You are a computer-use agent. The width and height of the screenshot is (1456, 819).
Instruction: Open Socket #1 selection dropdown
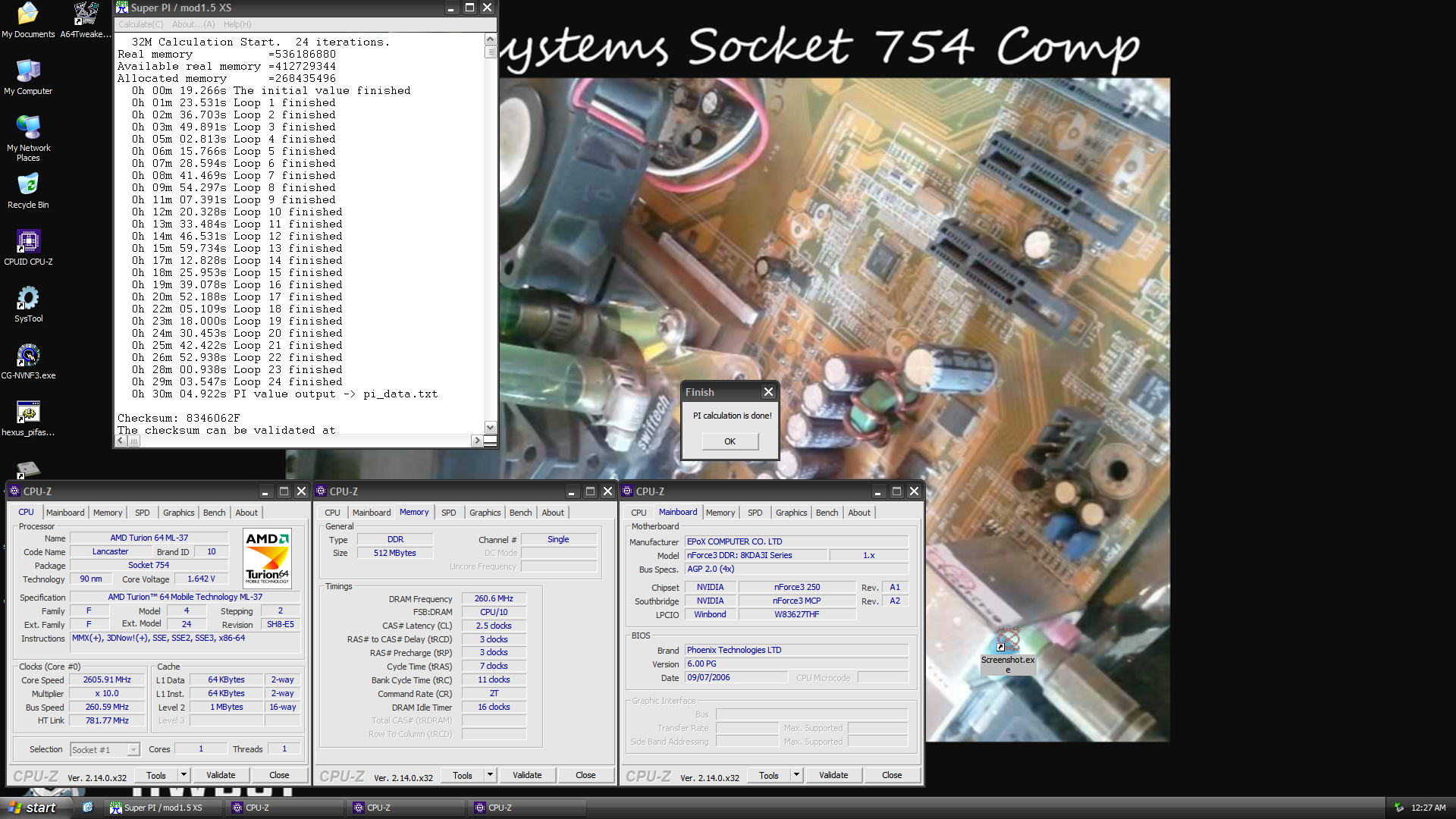tap(105, 749)
